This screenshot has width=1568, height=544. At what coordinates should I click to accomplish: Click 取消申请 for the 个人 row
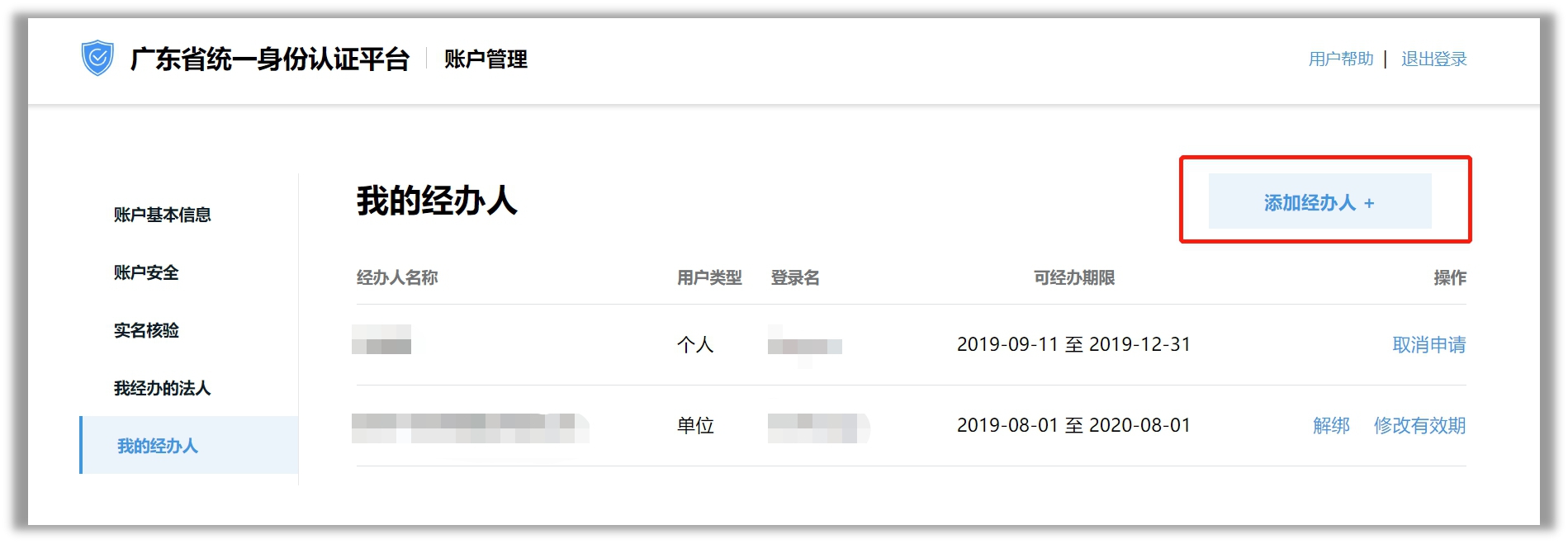pos(1428,345)
